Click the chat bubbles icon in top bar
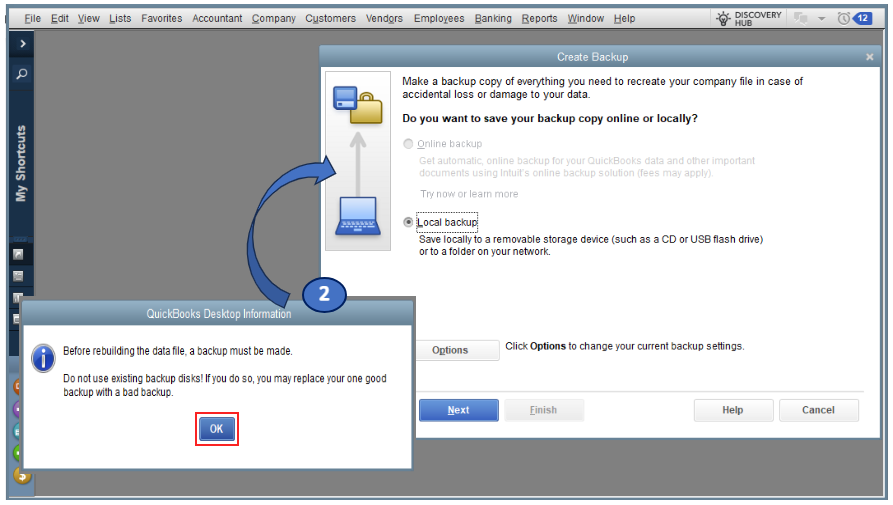The image size is (893, 505). pos(801,19)
